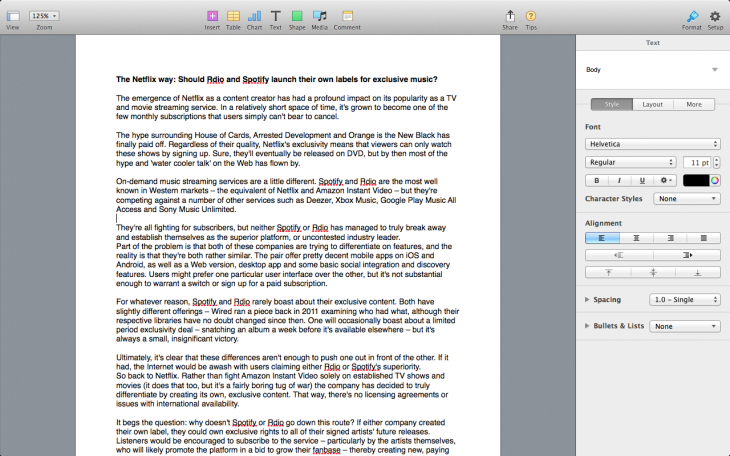The height and width of the screenshot is (456, 730).
Task: Open the Shape picker
Action: pos(297,17)
